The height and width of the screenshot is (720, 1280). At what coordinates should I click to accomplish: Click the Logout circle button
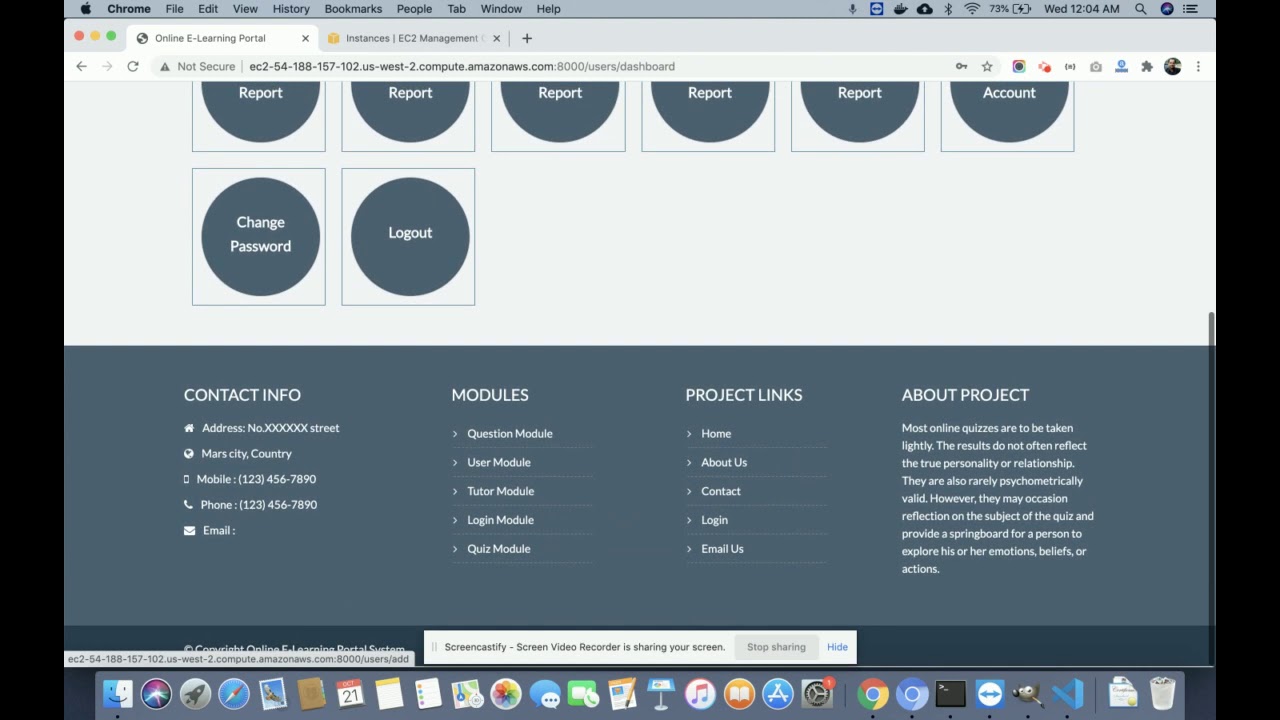[x=410, y=236]
